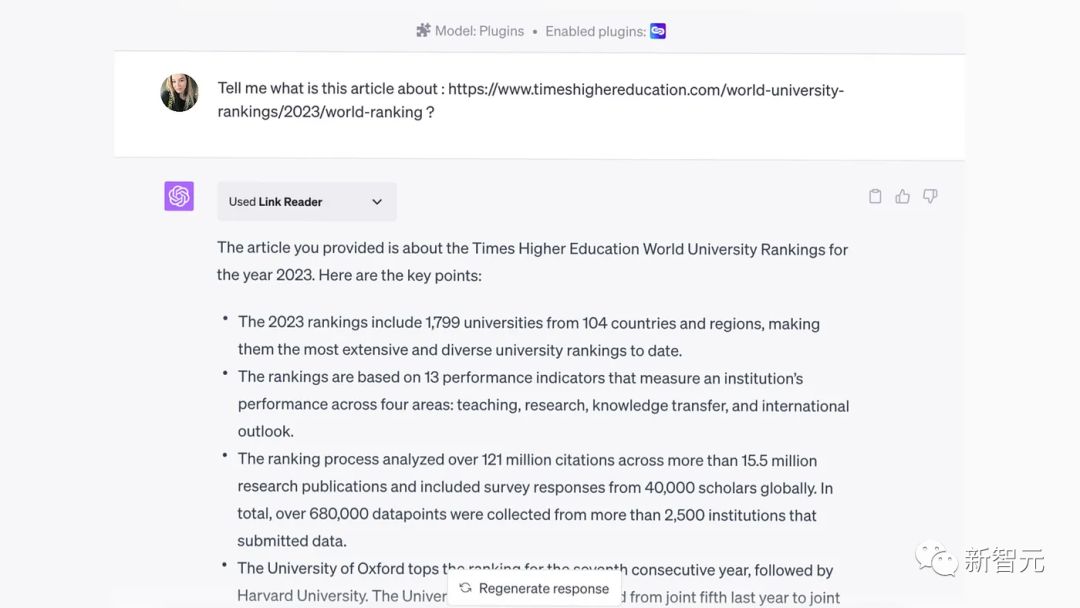Click the enabled Link Reader plugin icon
1080x608 pixels.
[658, 31]
